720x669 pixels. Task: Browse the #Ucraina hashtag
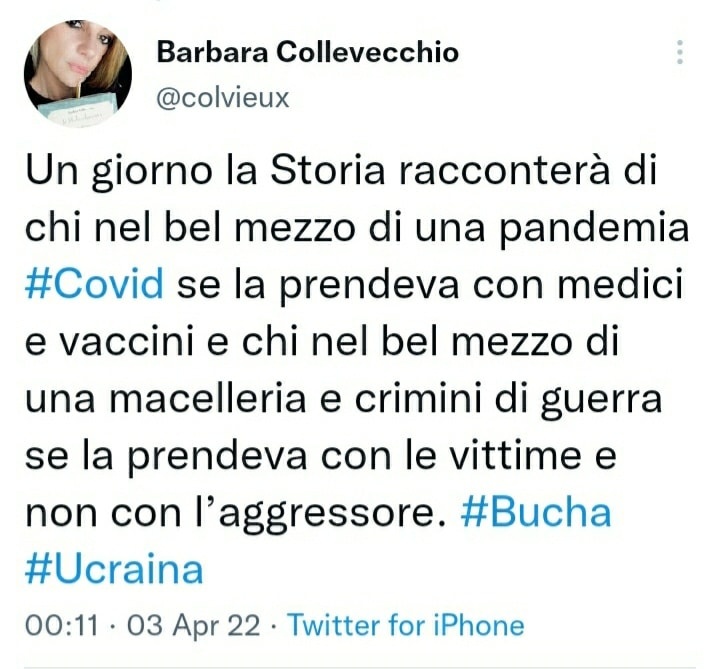coord(114,569)
